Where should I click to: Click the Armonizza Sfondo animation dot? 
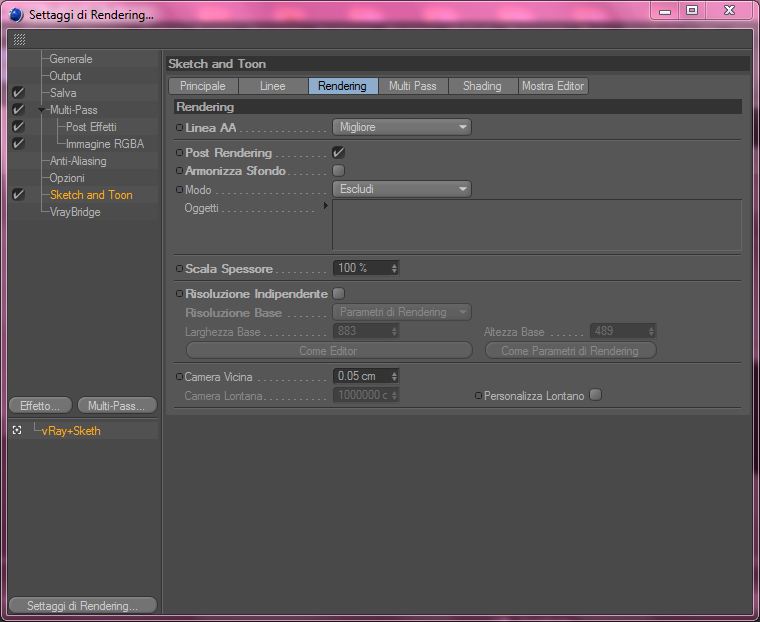179,171
